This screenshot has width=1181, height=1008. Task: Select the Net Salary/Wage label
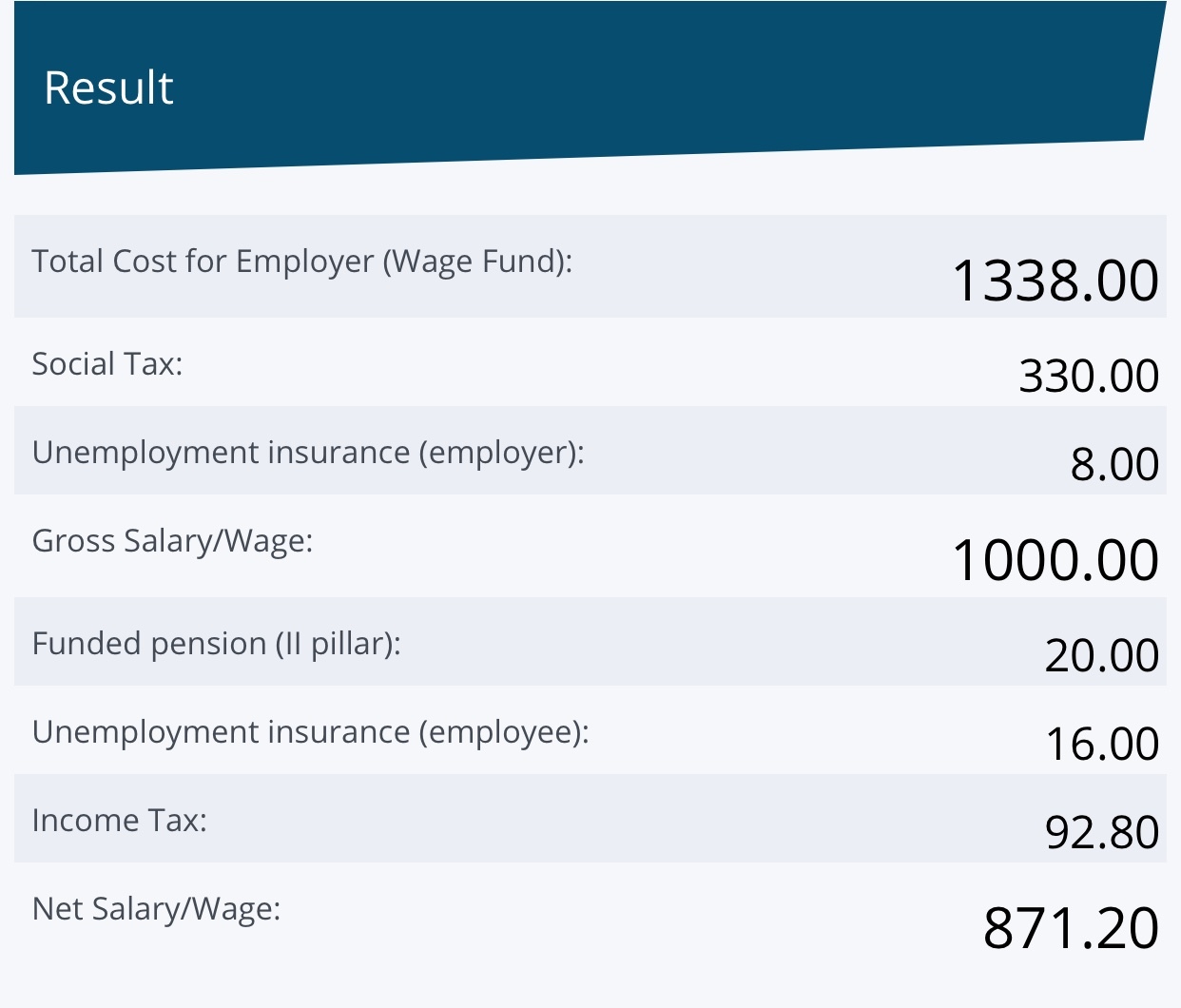[x=156, y=908]
